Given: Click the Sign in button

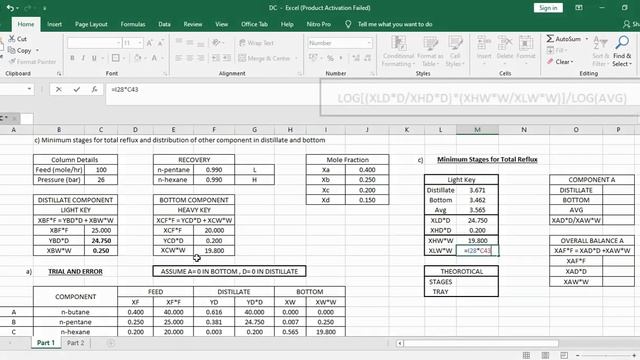Looking at the screenshot, I should coord(548,8).
